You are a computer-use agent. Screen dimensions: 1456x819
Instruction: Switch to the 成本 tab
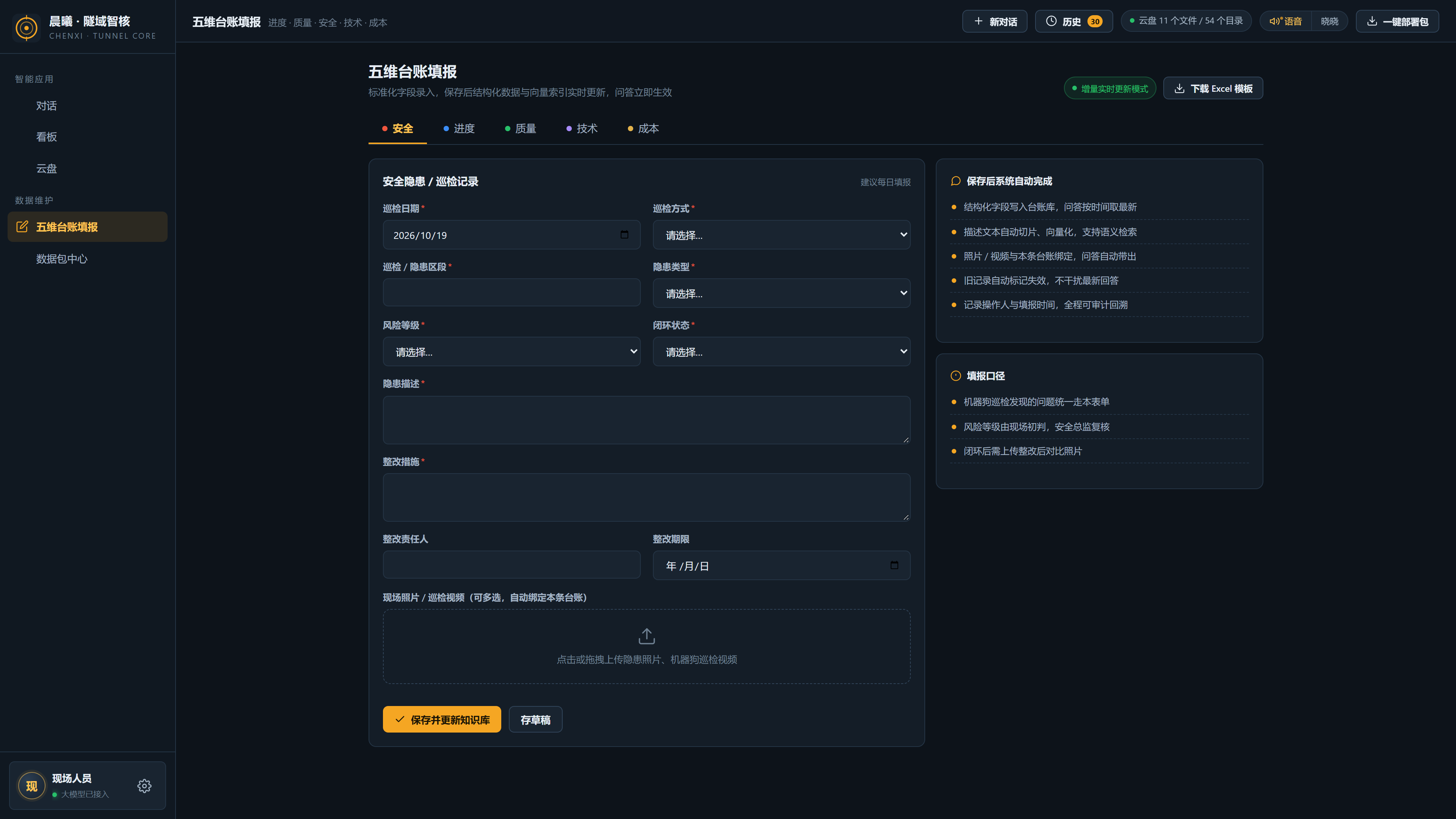click(643, 128)
